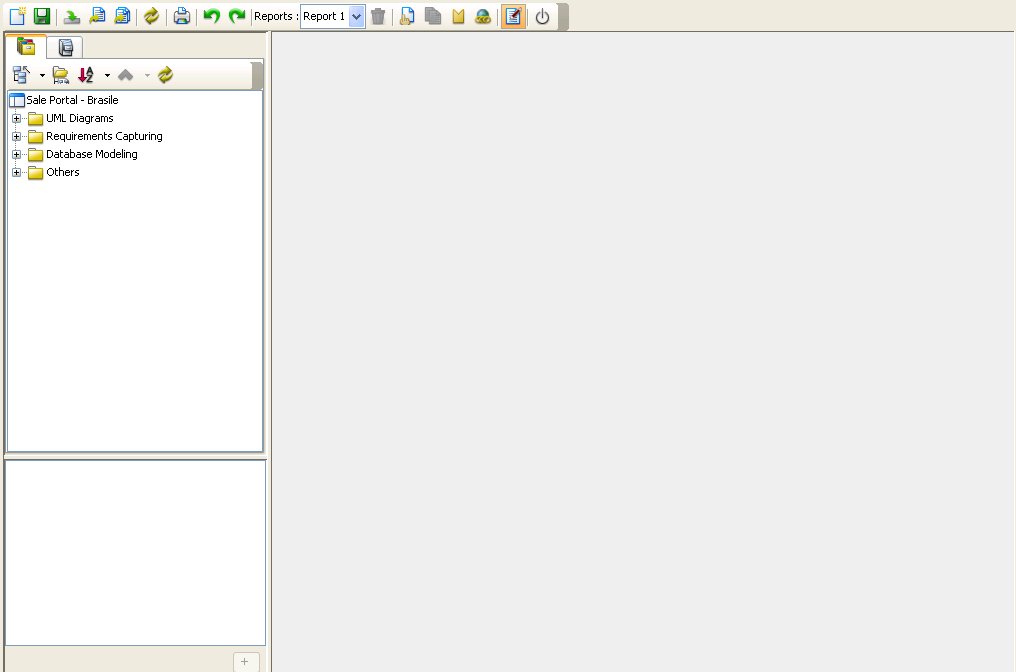Expand the Database Modeling folder

(x=17, y=155)
